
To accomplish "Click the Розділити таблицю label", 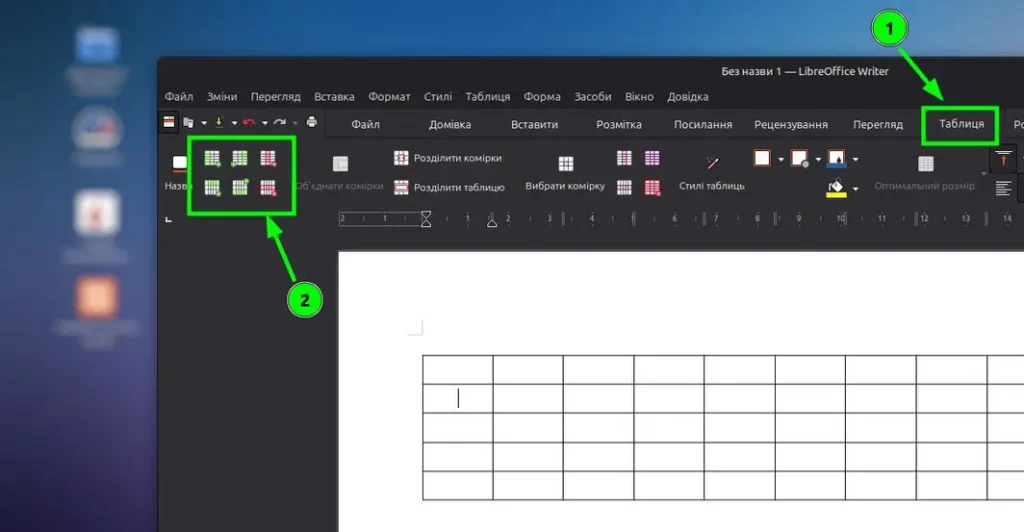I will tap(459, 187).
